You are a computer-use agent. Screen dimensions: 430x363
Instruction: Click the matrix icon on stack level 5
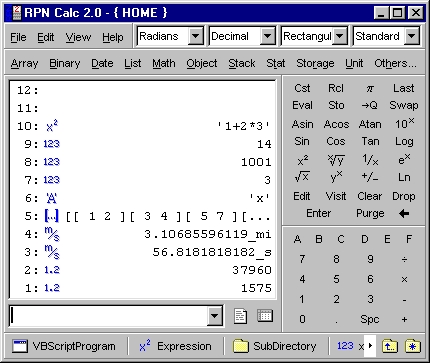coord(52,216)
